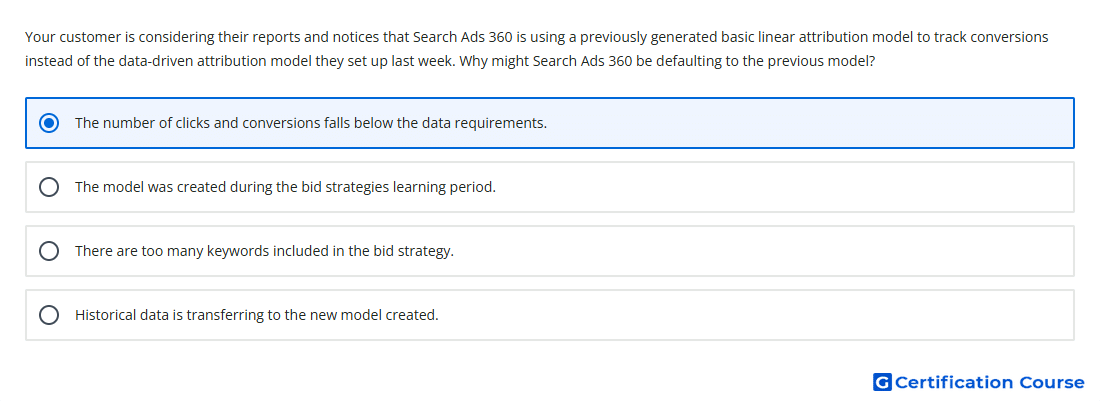Click the word 'Course' in the watermark

(1052, 382)
